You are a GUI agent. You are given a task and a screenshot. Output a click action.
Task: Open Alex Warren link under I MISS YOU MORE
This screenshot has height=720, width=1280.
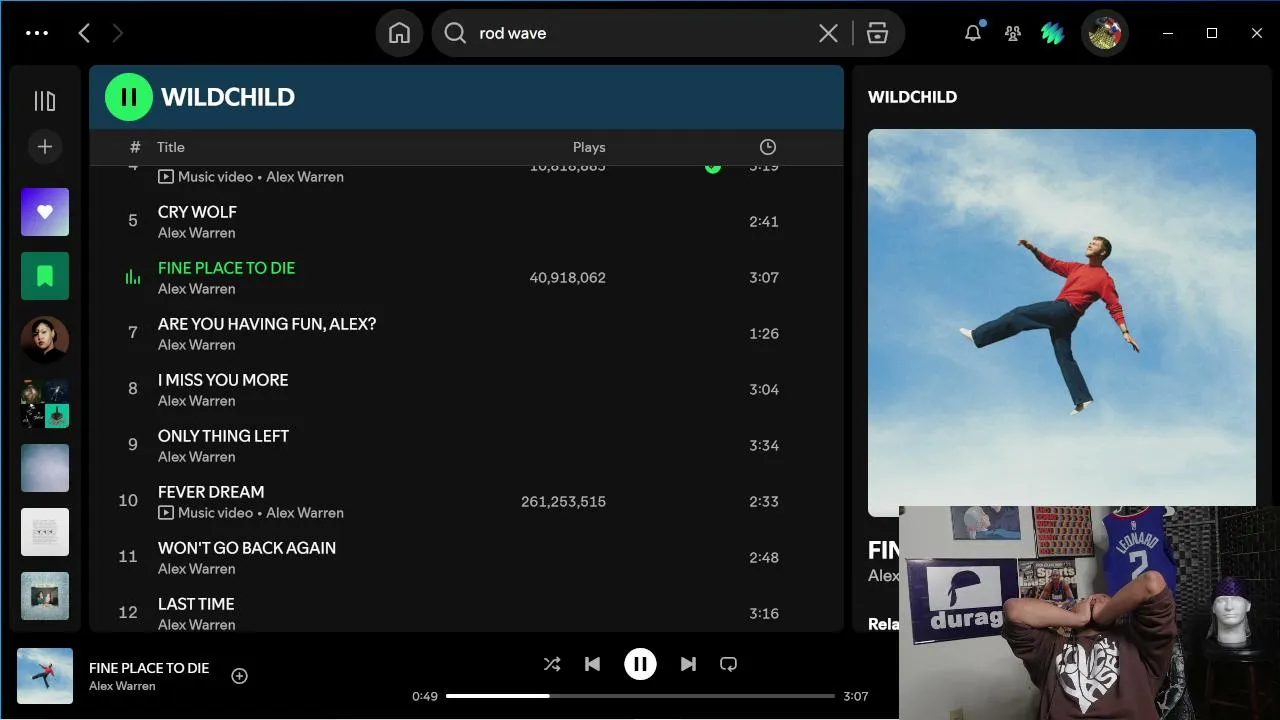click(197, 401)
